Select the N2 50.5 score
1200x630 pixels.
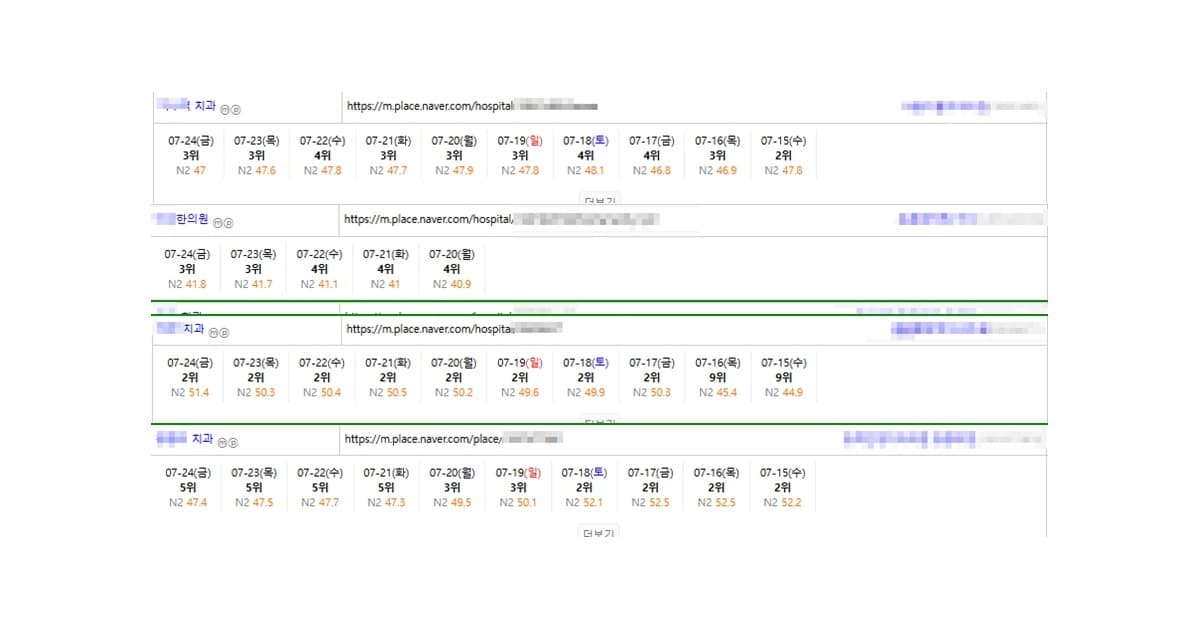coord(388,393)
